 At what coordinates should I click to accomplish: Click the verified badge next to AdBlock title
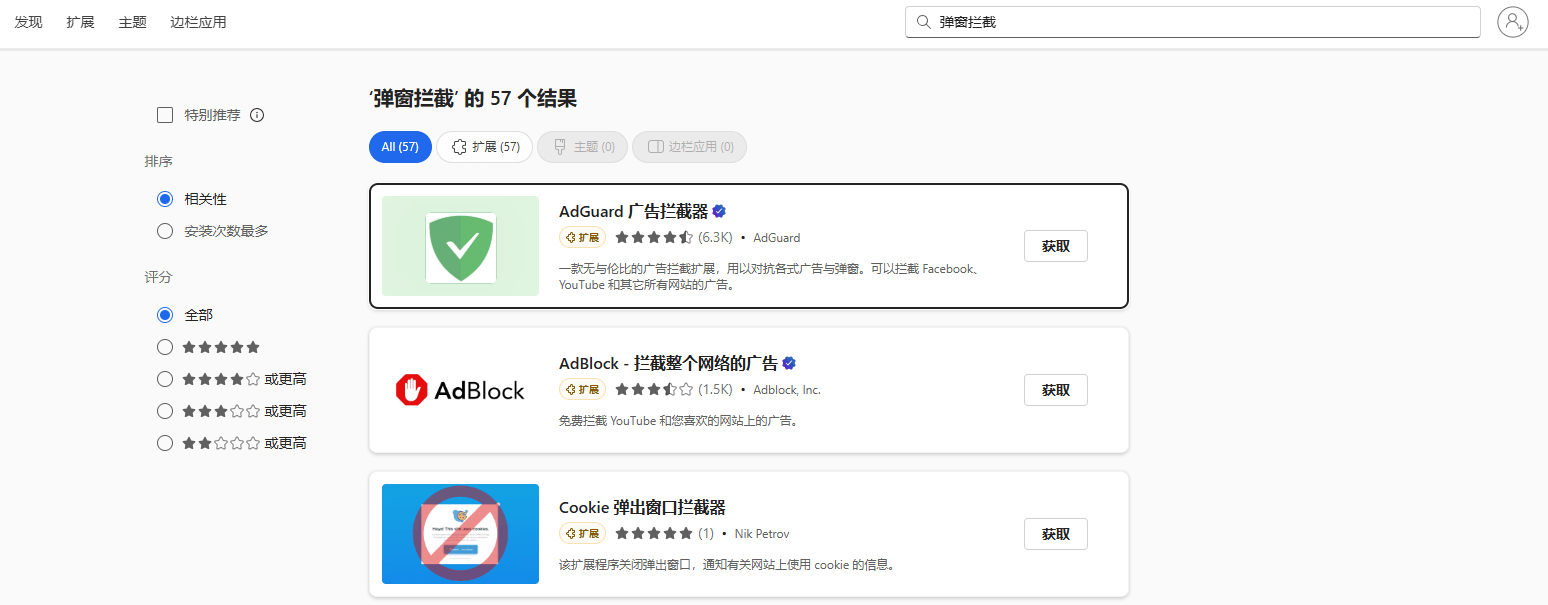789,363
